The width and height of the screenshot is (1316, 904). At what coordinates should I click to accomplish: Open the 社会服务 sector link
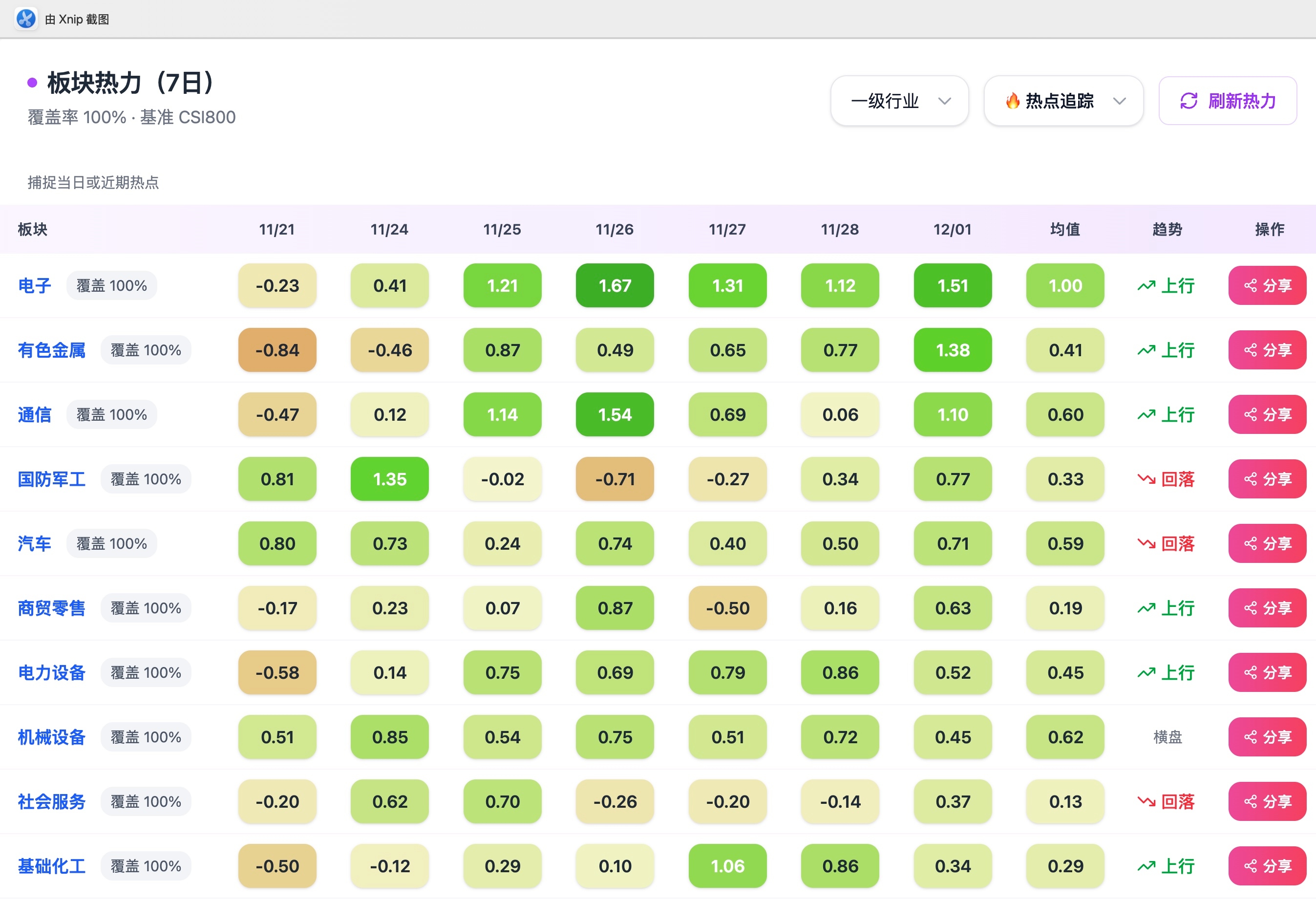(51, 802)
